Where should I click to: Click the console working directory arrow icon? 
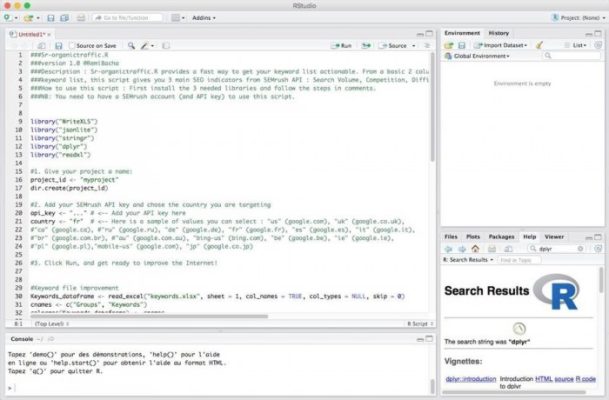(51, 339)
